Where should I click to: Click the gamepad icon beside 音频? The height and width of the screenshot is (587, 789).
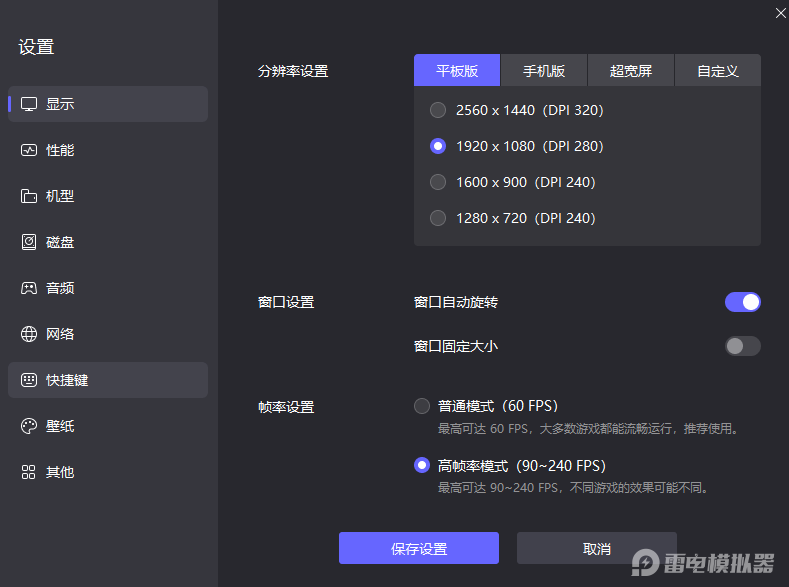29,288
